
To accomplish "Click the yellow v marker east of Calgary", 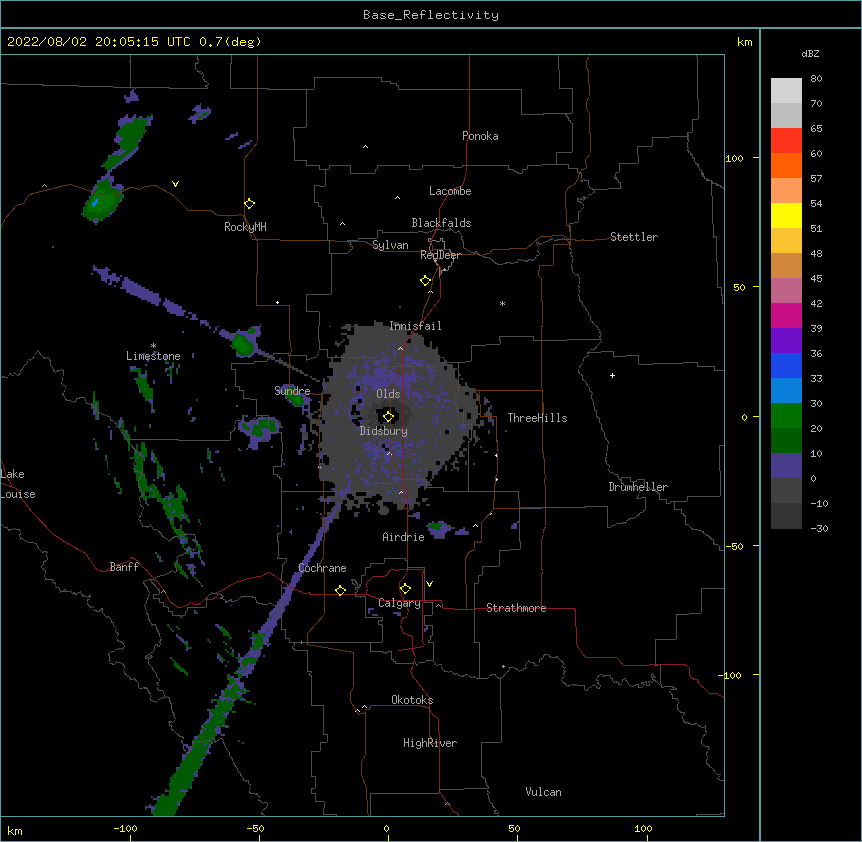I will pos(429,584).
